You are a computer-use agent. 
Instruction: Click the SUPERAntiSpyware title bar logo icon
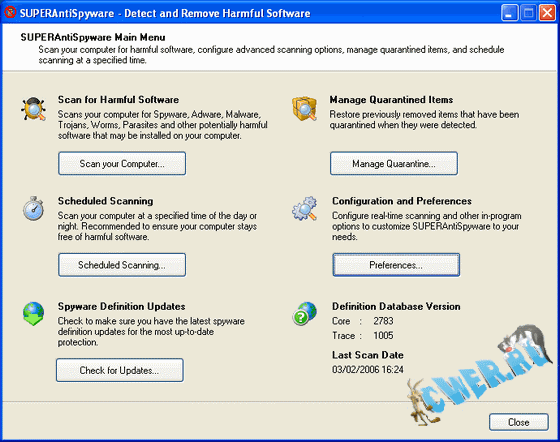tap(10, 13)
